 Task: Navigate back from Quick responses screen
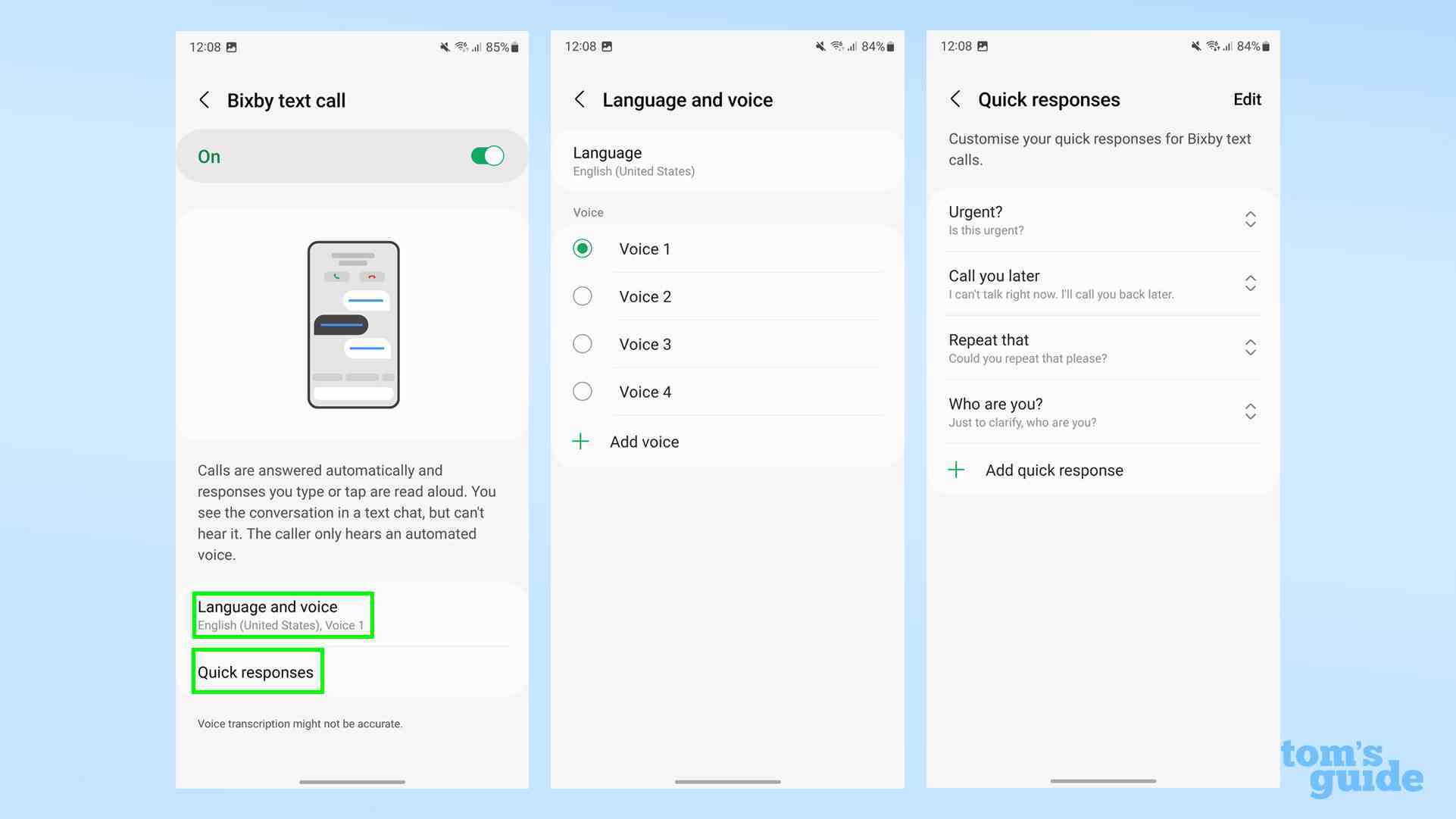tap(955, 99)
